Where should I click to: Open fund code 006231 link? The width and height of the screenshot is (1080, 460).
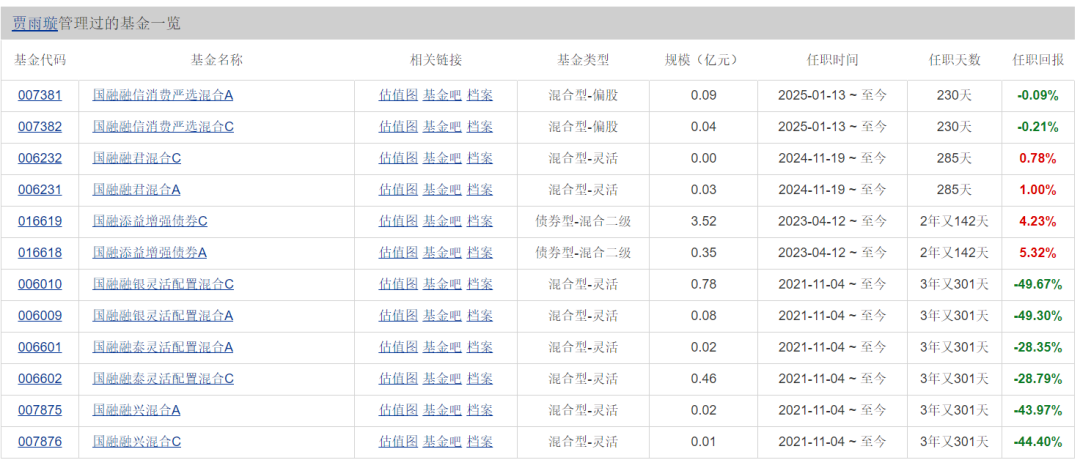39,189
